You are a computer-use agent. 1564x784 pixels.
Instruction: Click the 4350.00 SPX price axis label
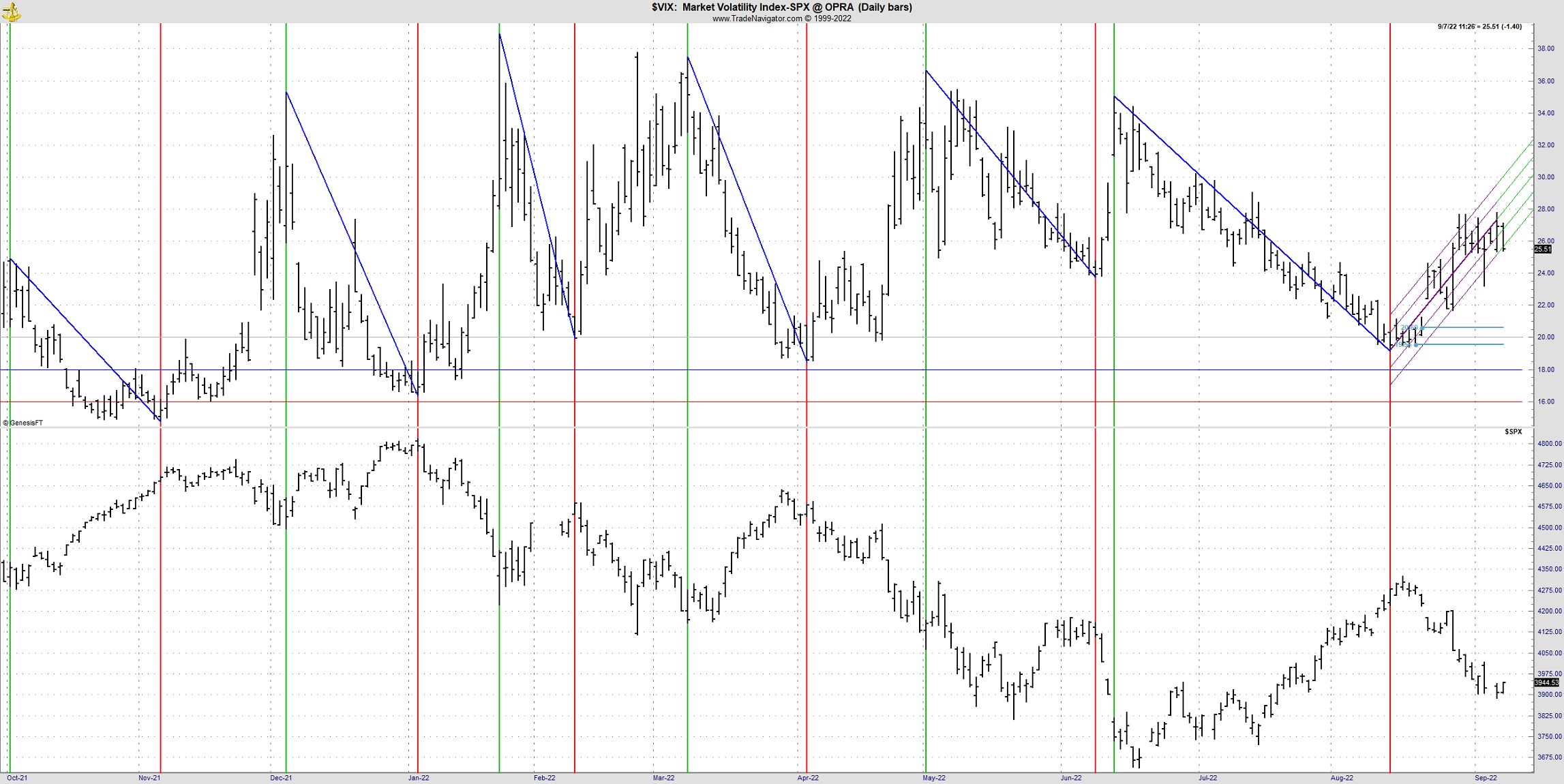click(1549, 569)
